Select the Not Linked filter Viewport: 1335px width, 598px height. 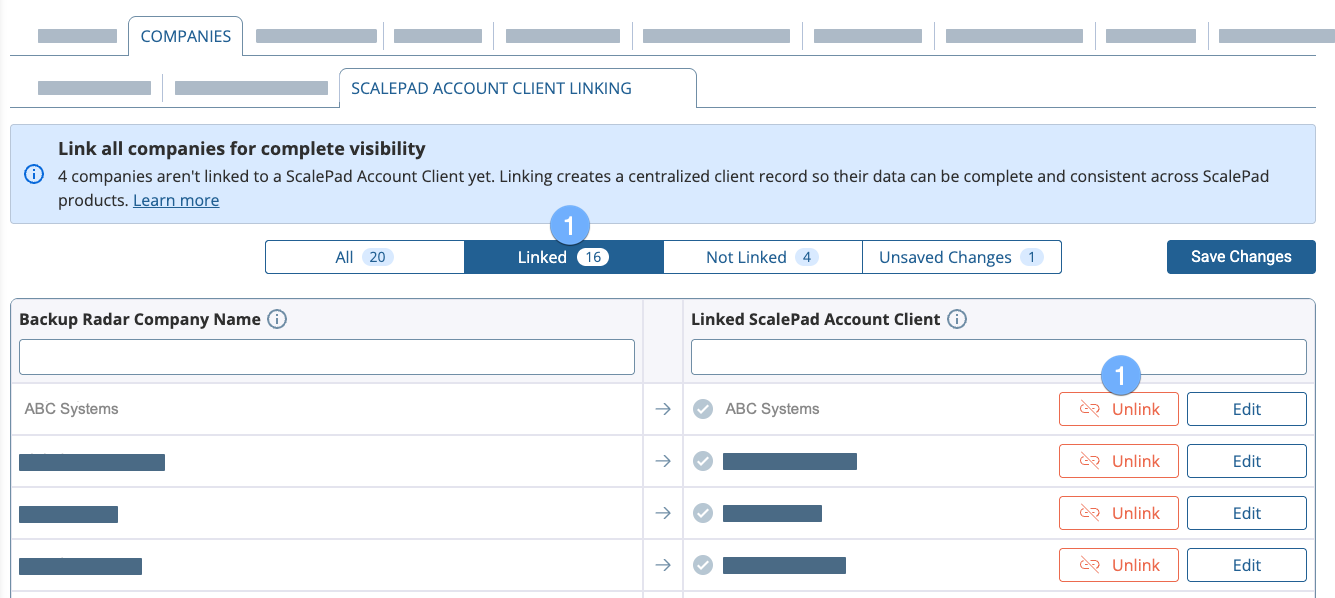[x=762, y=257]
